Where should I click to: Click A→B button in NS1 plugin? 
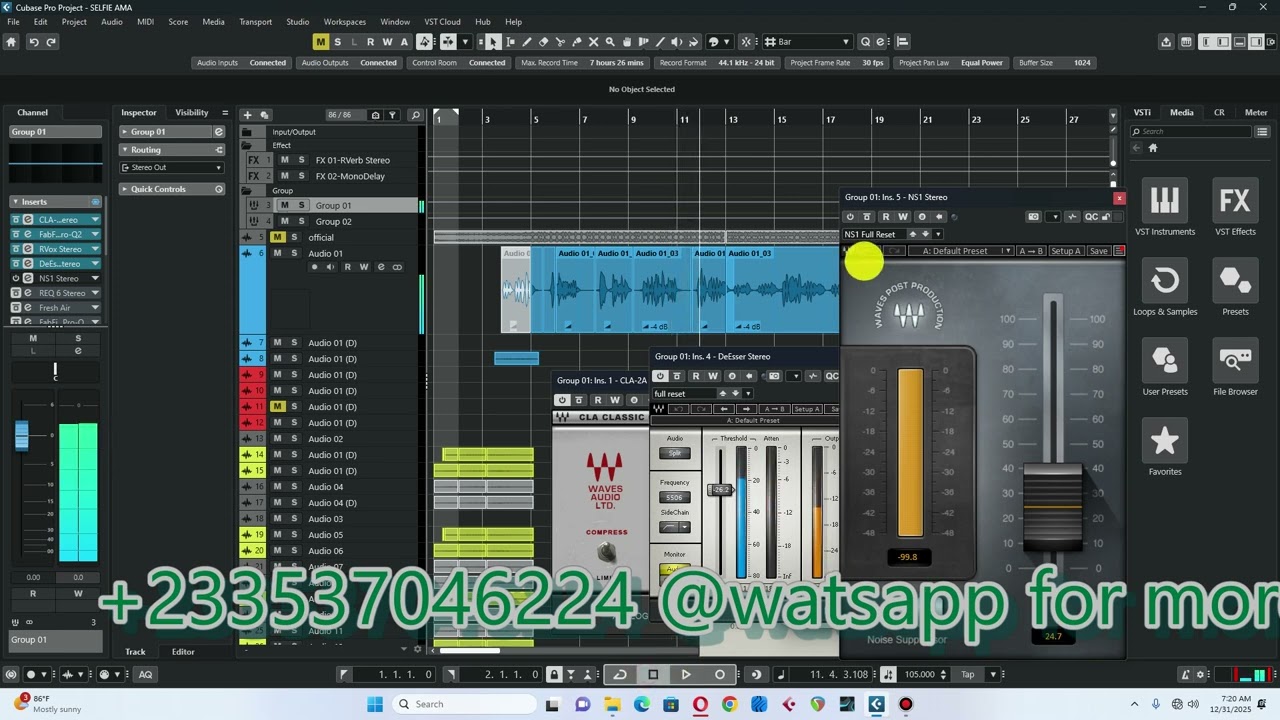(1031, 251)
